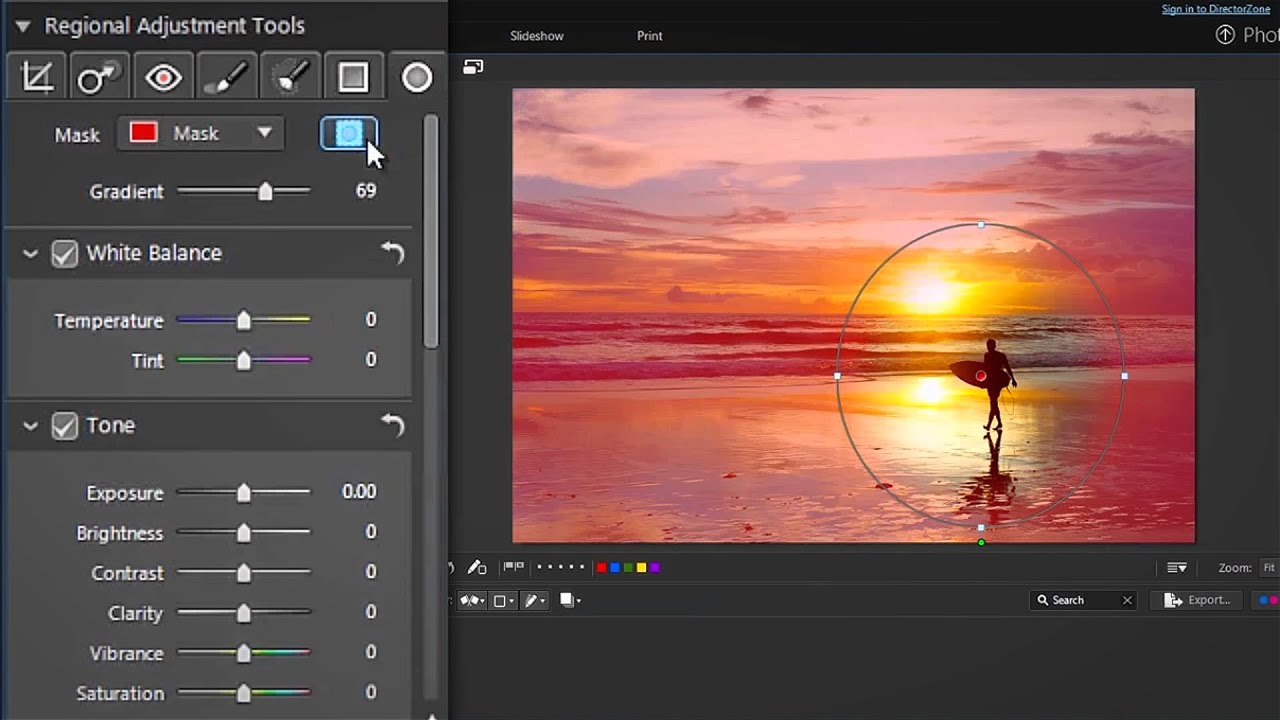Click the Saturation slider handle
The image size is (1280, 720).
coord(243,692)
